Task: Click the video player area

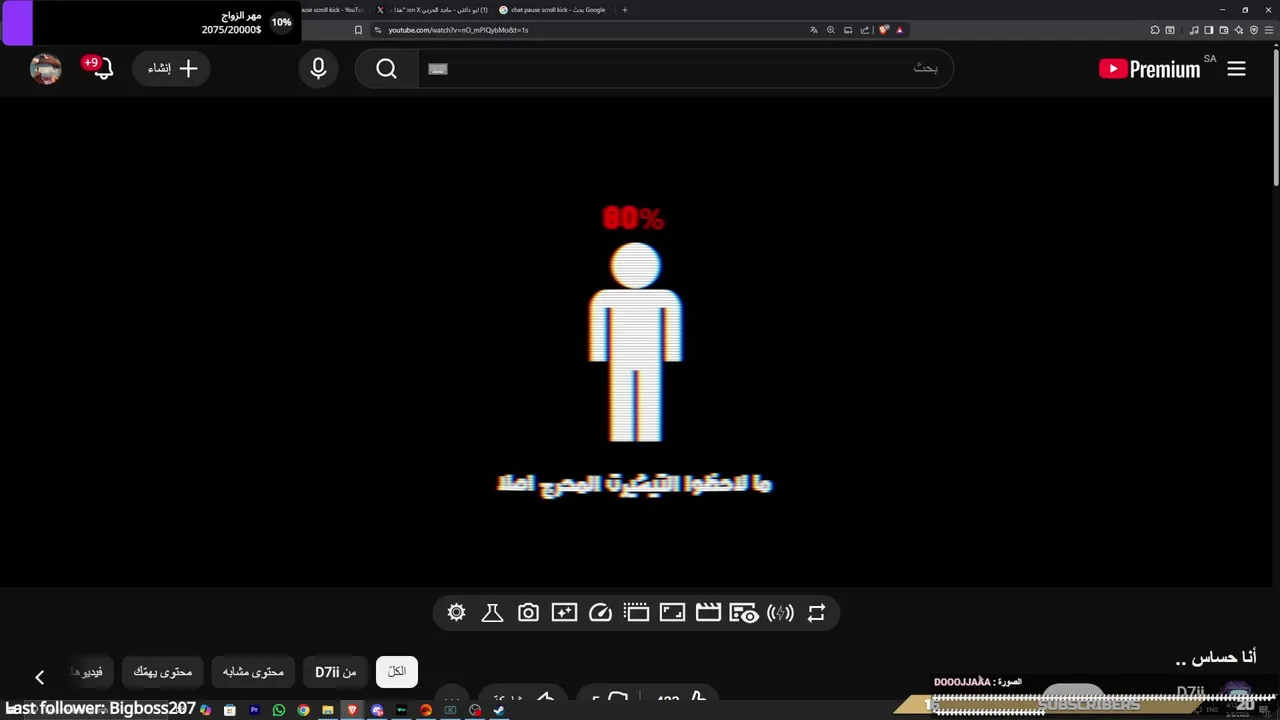Action: point(636,340)
